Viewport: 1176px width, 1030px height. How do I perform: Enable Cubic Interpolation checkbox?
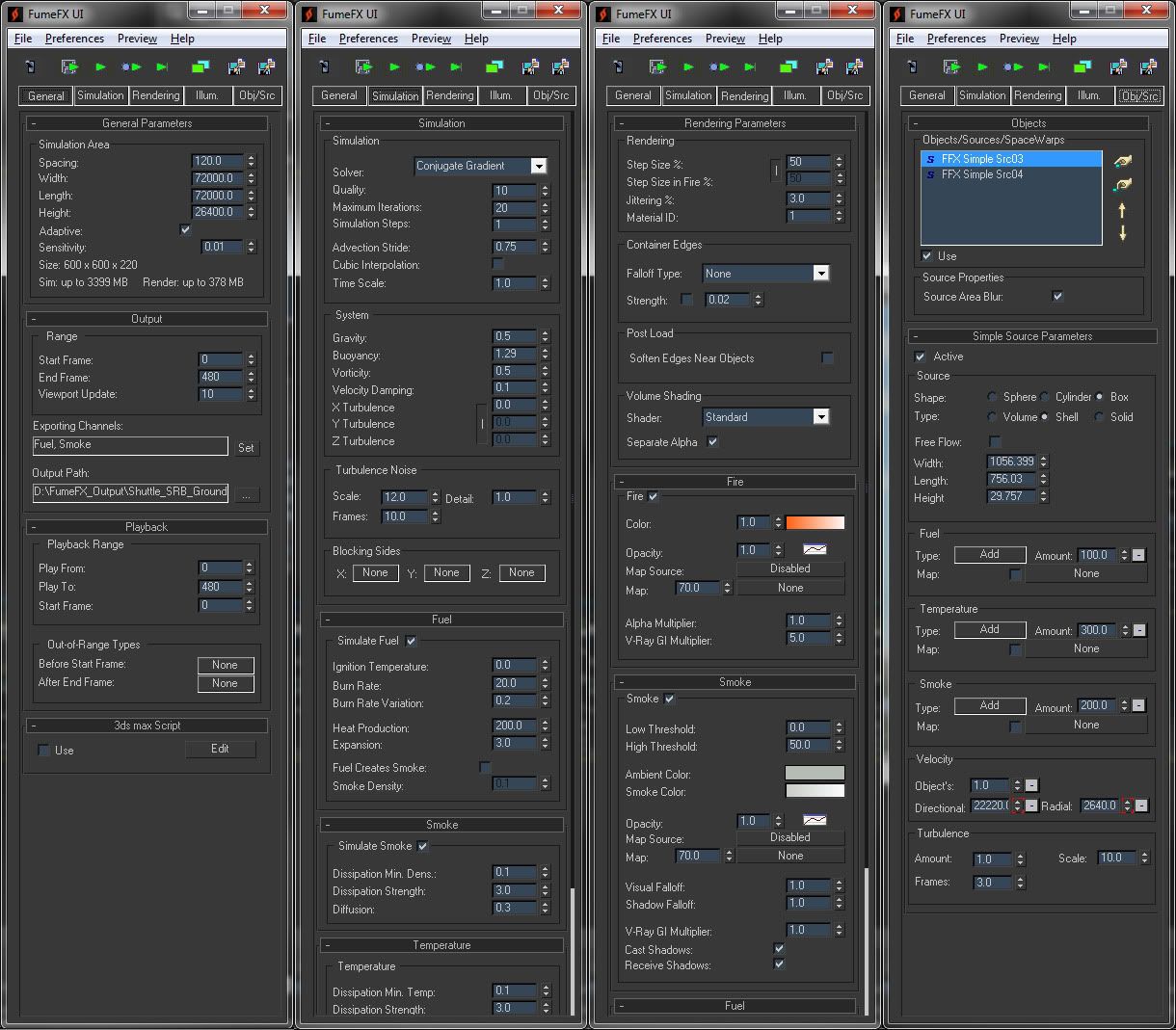pyautogui.click(x=498, y=264)
